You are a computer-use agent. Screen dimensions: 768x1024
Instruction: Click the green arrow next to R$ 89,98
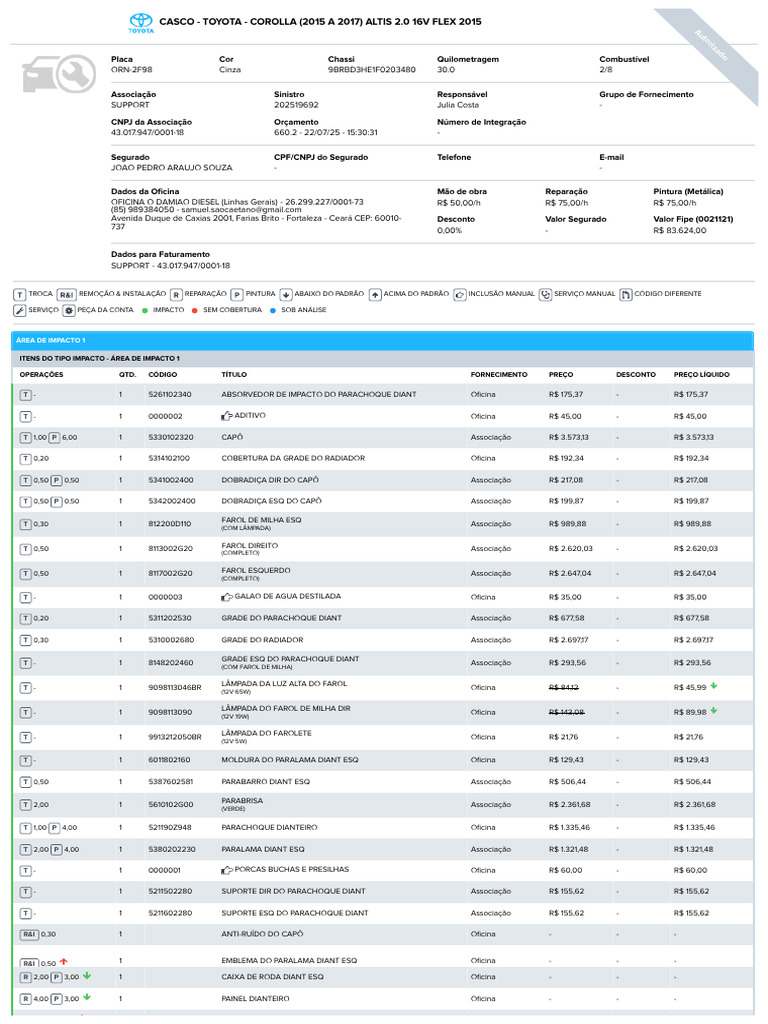click(x=714, y=711)
